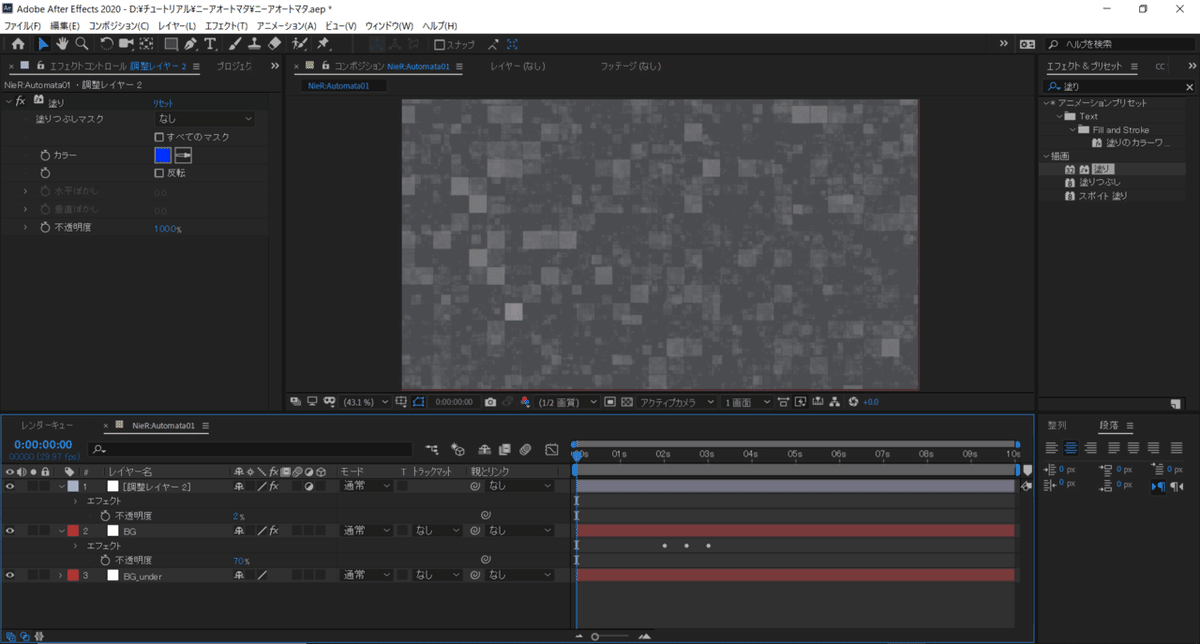Open the graph editor icon in timeline
Viewport: 1200px width, 644px height.
pyautogui.click(x=551, y=450)
